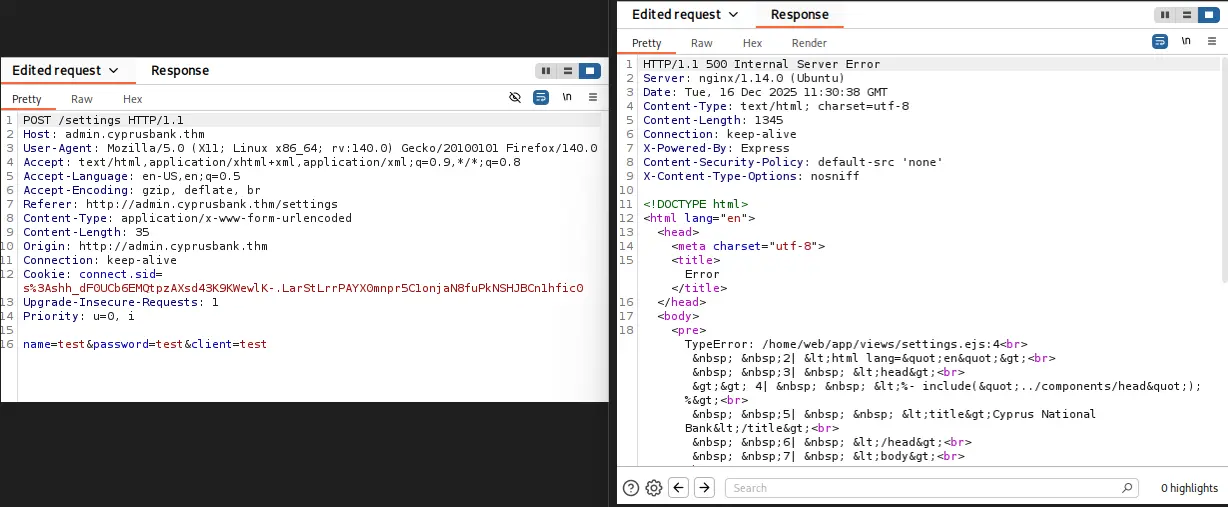This screenshot has width=1228, height=507.
Task: Switch to Render tab in response
Action: pos(809,43)
